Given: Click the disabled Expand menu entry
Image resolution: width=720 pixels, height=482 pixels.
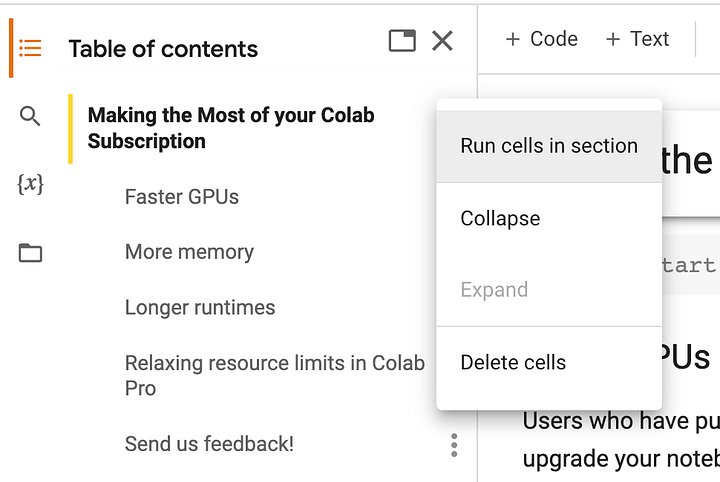Looking at the screenshot, I should [x=494, y=290].
